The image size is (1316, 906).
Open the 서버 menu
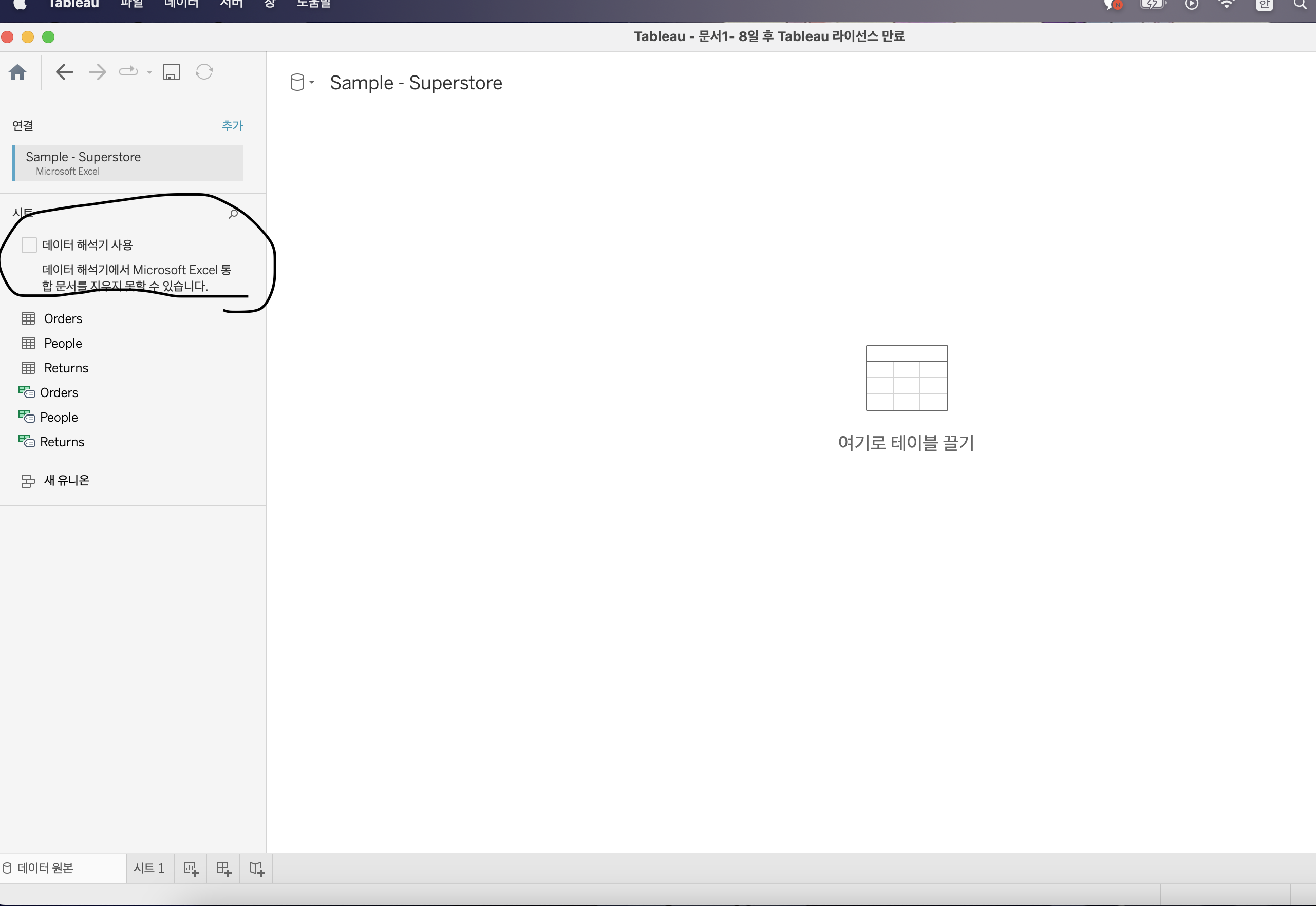[231, 5]
